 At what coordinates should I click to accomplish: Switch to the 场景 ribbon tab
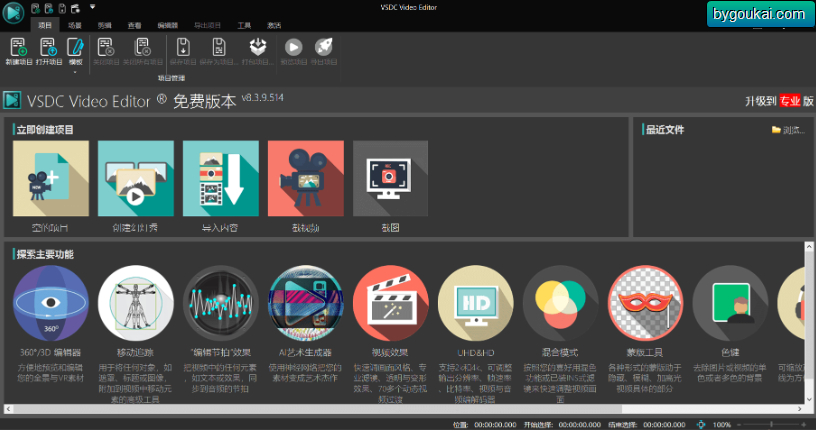tap(74, 25)
